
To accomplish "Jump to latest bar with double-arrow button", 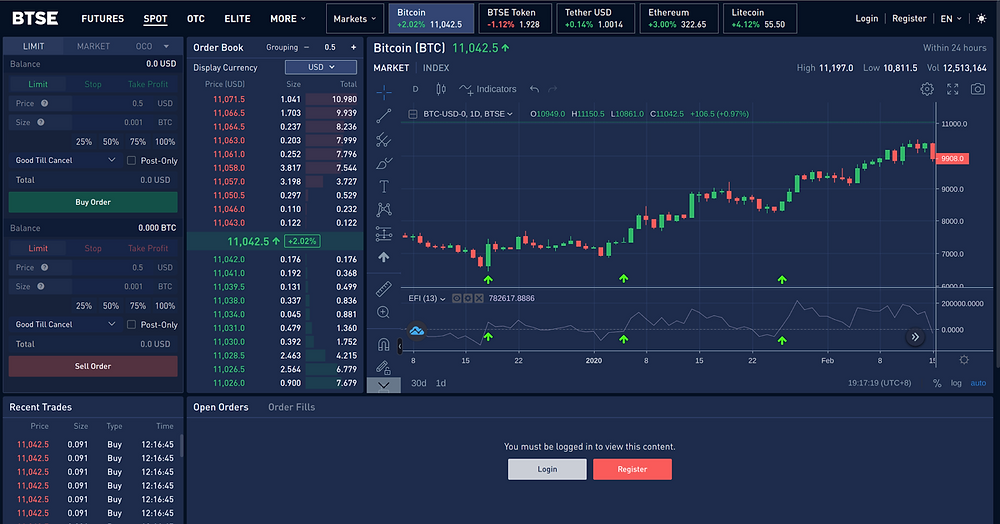I will [915, 337].
